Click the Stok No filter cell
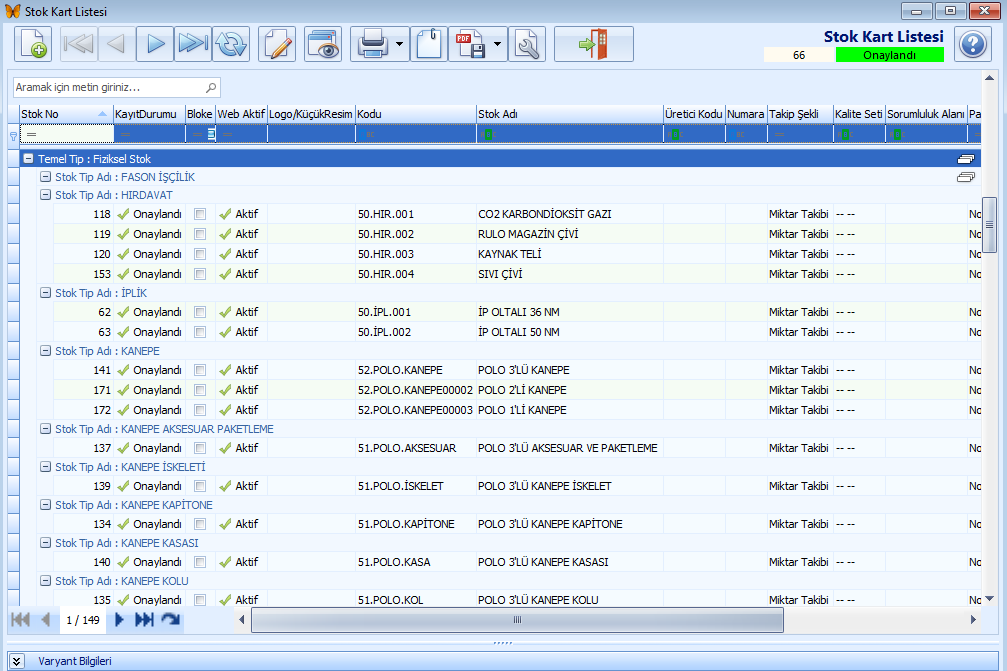 tap(67, 134)
